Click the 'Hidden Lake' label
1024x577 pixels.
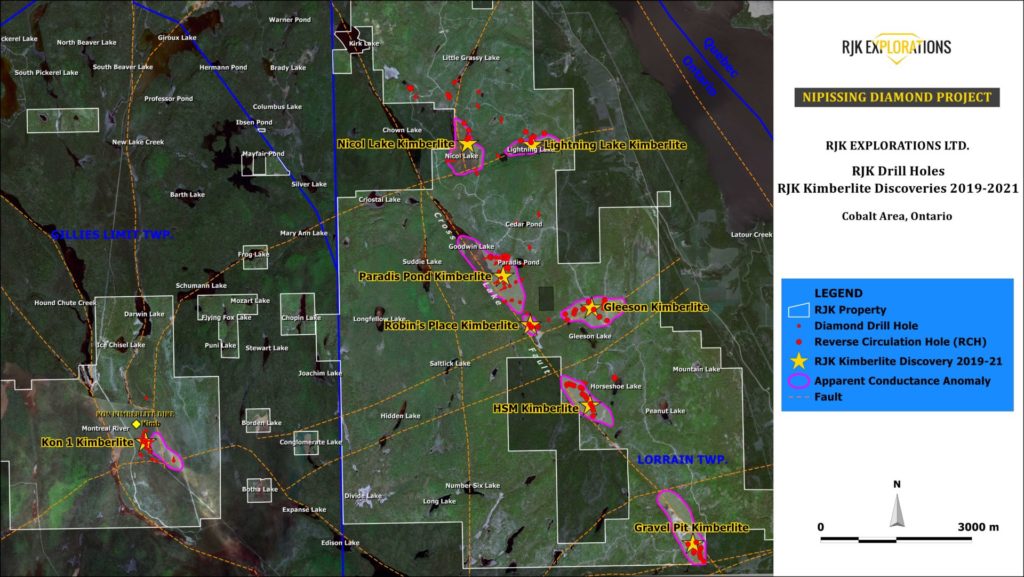click(x=400, y=416)
